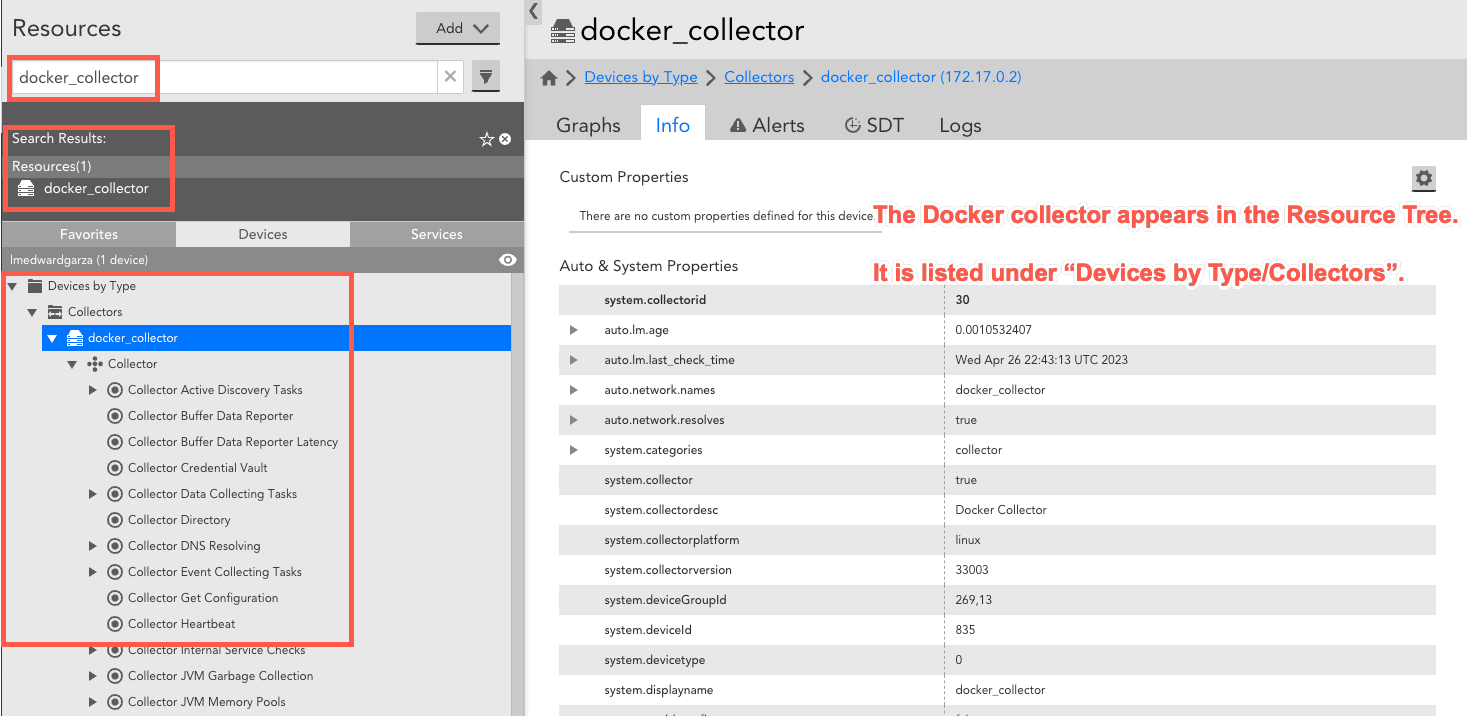Open the SDT tab

[874, 125]
